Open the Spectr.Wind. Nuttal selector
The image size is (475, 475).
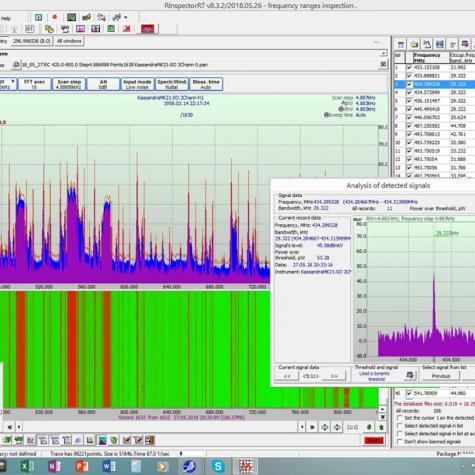[172, 84]
